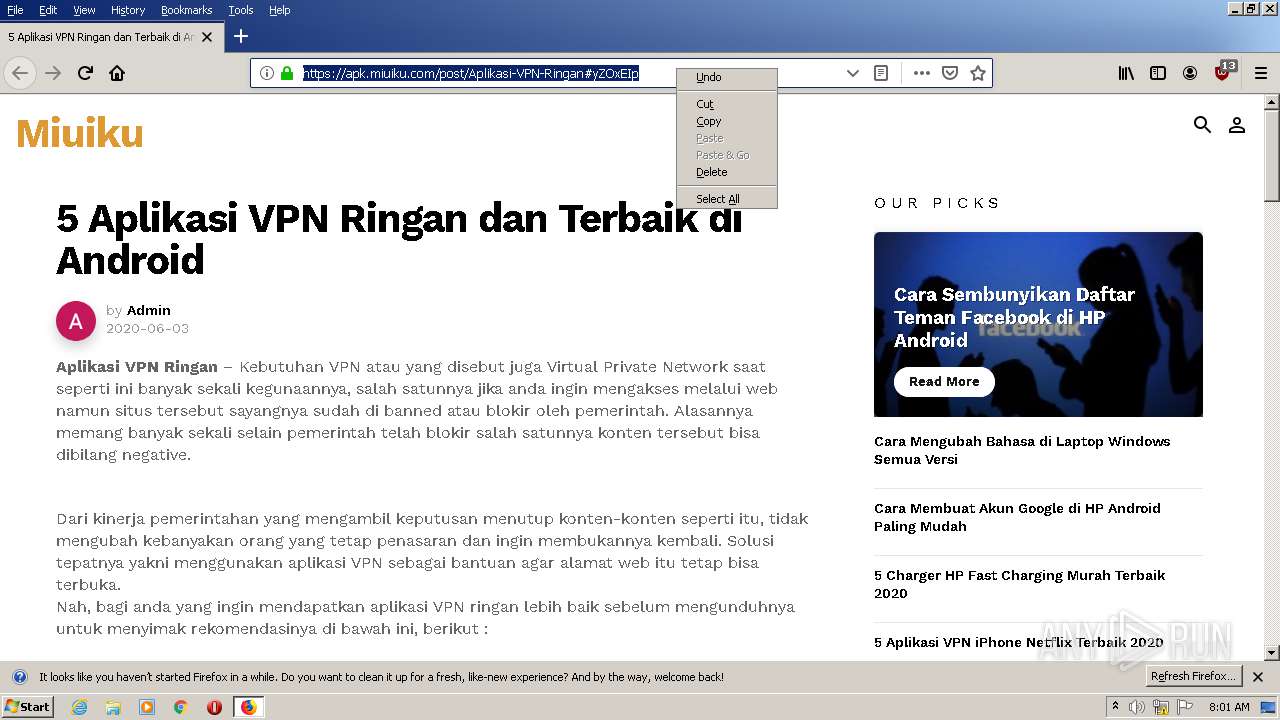Open the Edit menu

coord(48,10)
